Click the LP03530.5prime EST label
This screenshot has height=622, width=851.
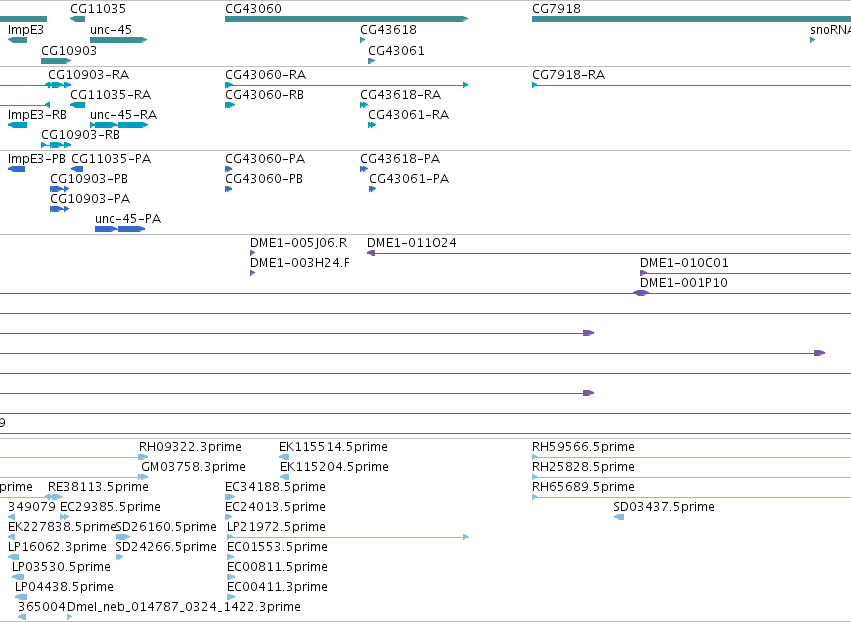pos(61,568)
